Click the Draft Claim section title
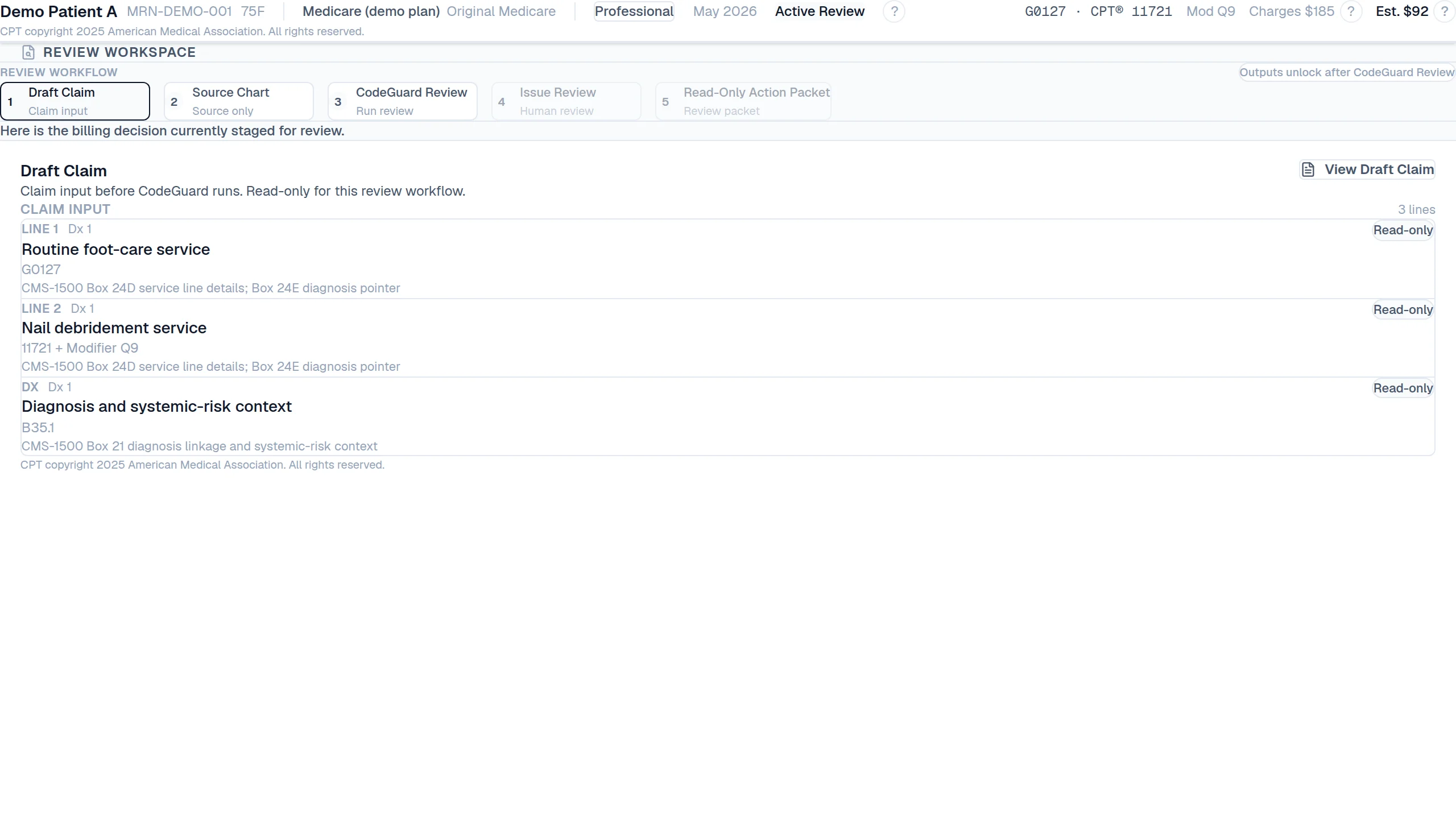 pos(64,171)
